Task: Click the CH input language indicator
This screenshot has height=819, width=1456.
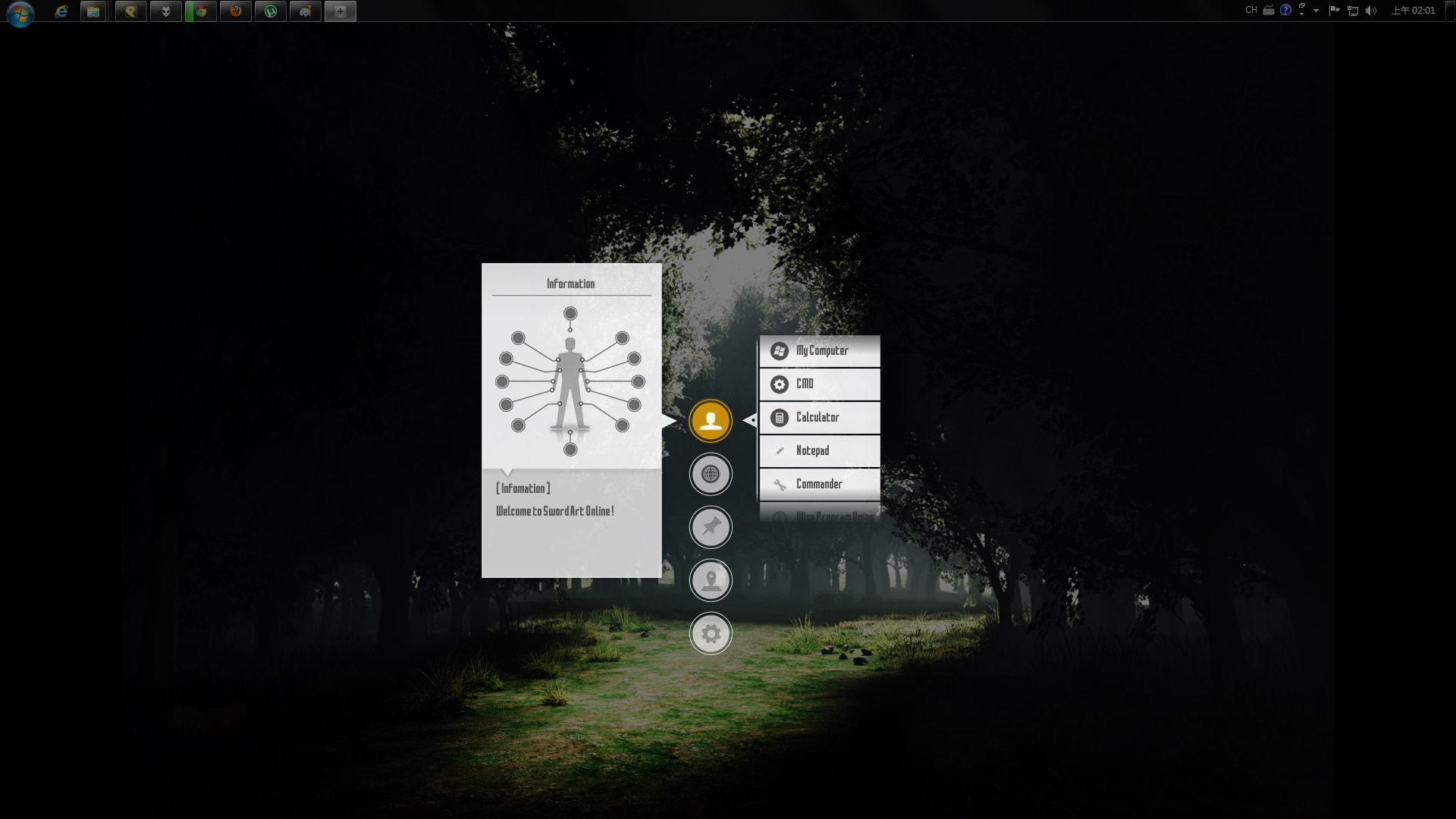Action: [x=1251, y=10]
